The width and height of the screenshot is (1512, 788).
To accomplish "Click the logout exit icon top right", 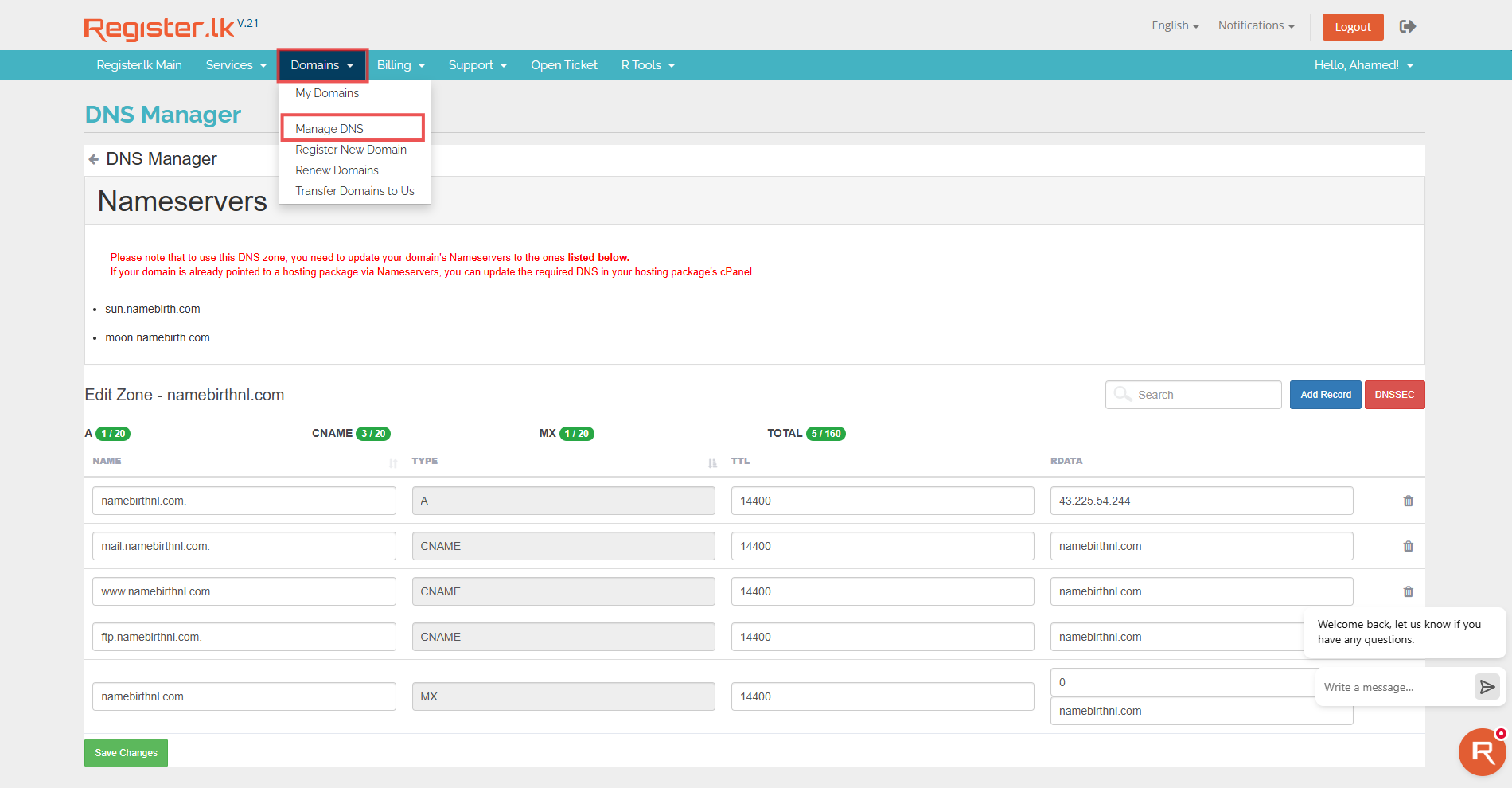I will point(1407,25).
